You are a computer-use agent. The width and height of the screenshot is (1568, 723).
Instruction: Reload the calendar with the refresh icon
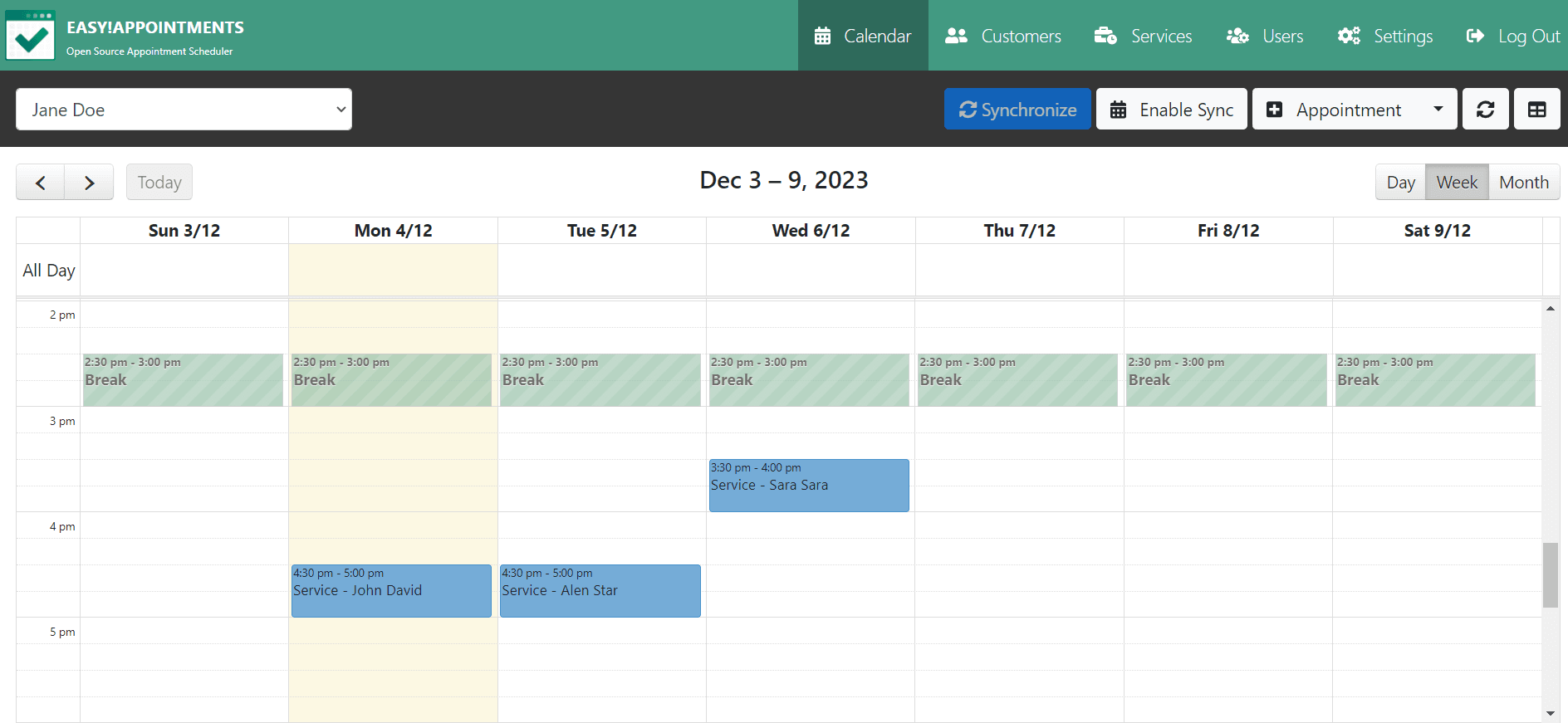(x=1486, y=109)
